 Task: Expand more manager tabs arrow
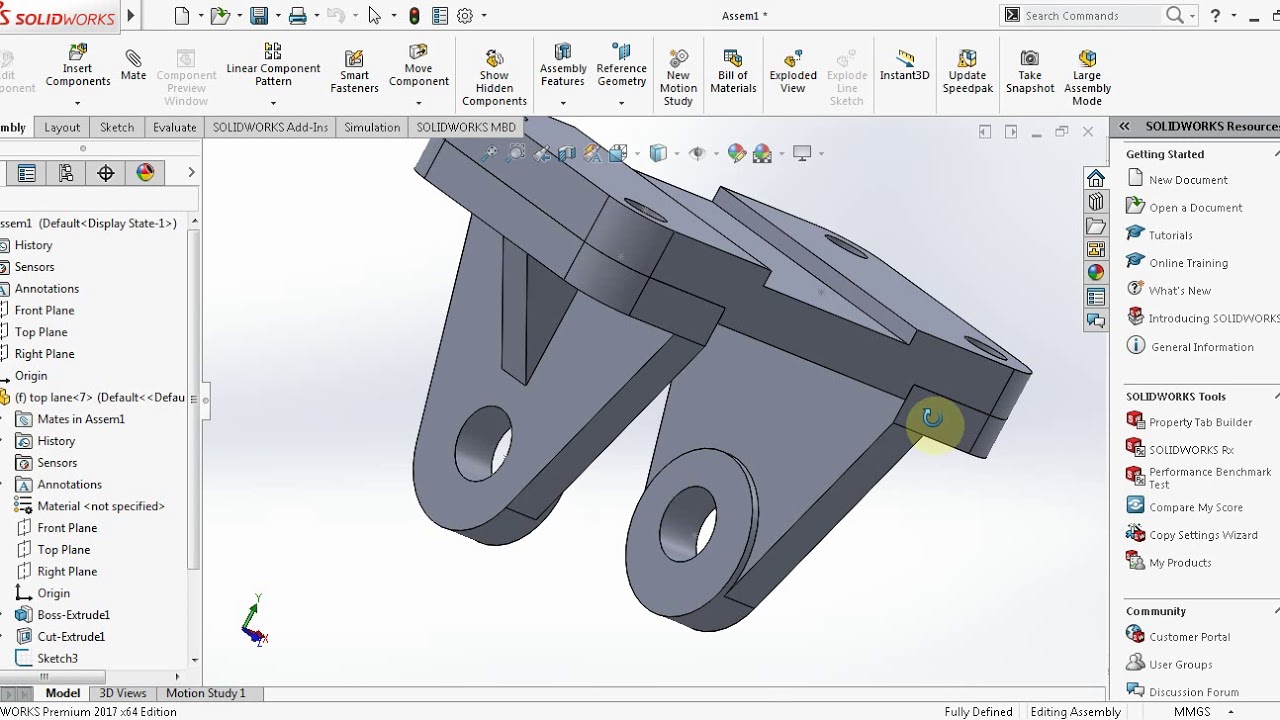[191, 173]
